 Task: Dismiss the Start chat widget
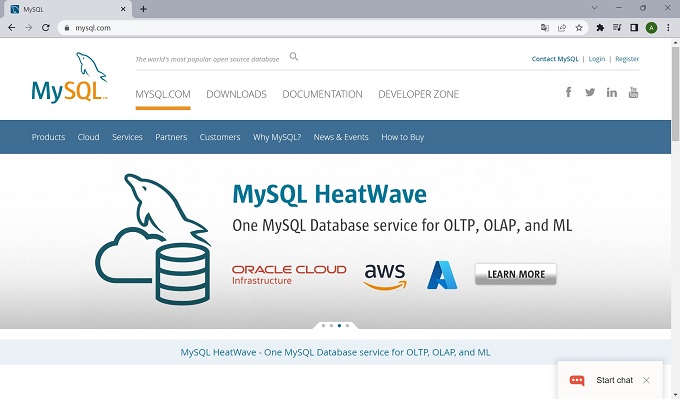pos(646,380)
